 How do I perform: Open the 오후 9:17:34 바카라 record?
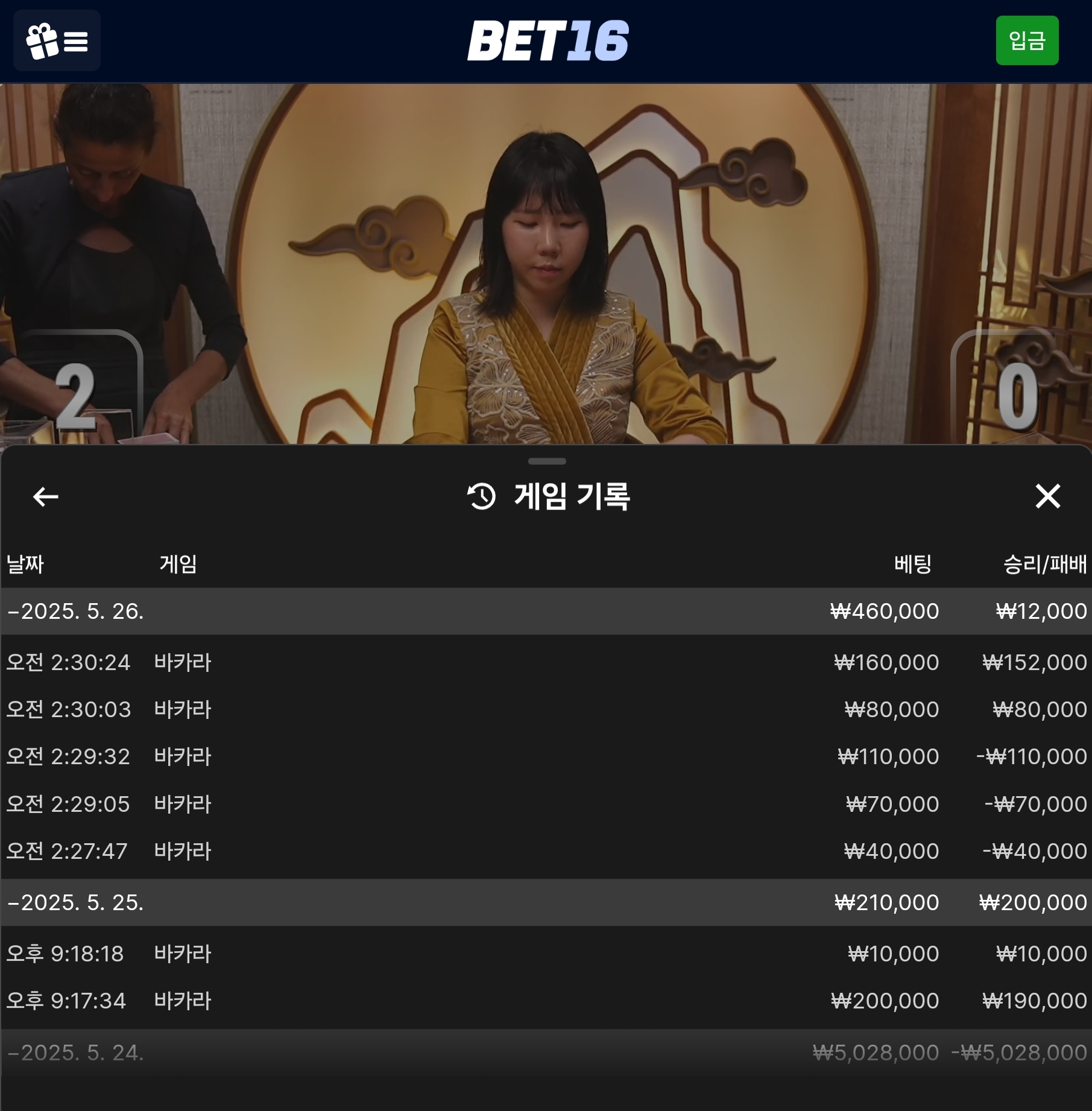point(546,1001)
